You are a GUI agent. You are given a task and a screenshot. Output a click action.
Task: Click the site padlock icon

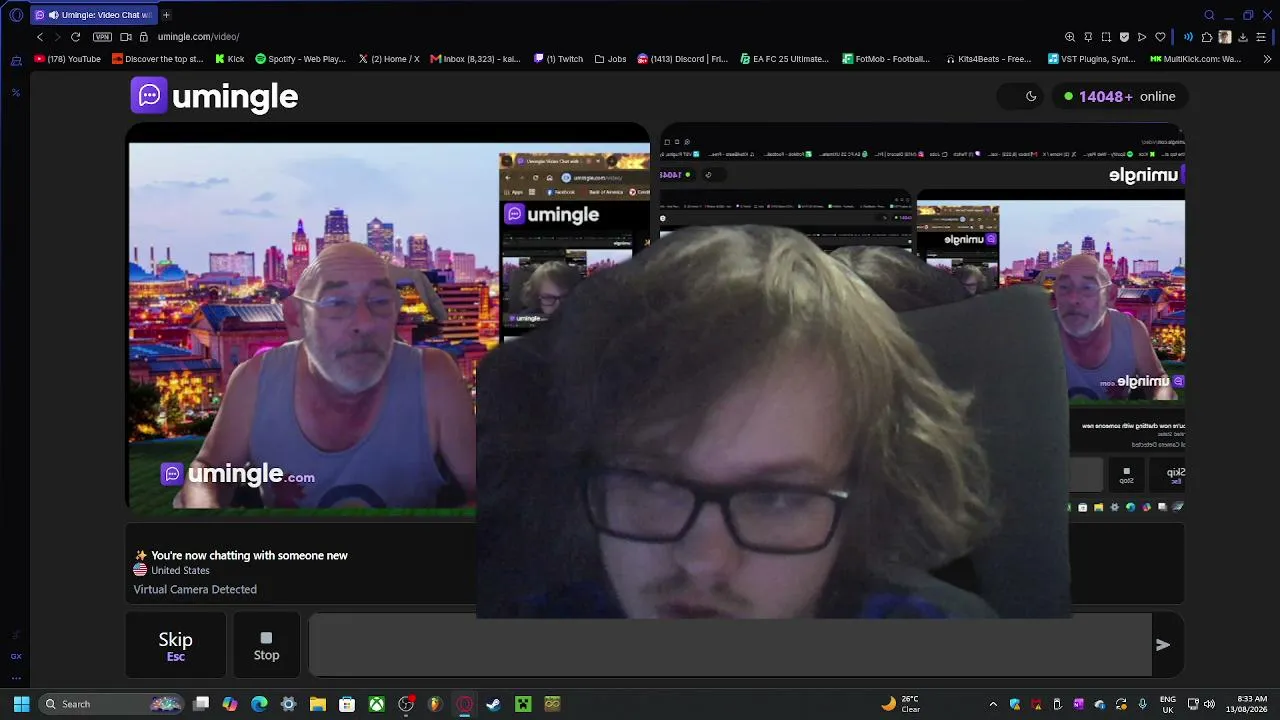(144, 37)
